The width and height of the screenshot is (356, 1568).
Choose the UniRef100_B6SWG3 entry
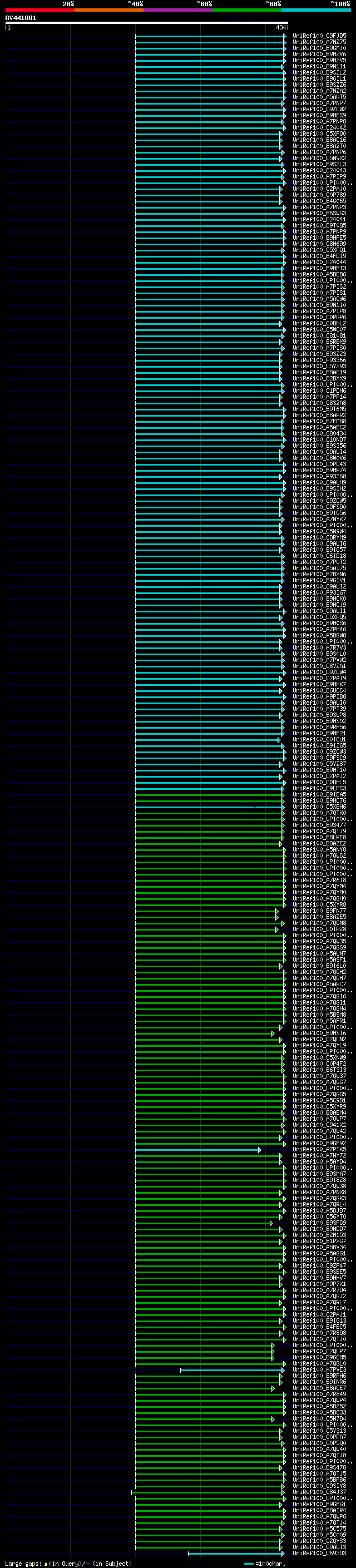point(319,213)
